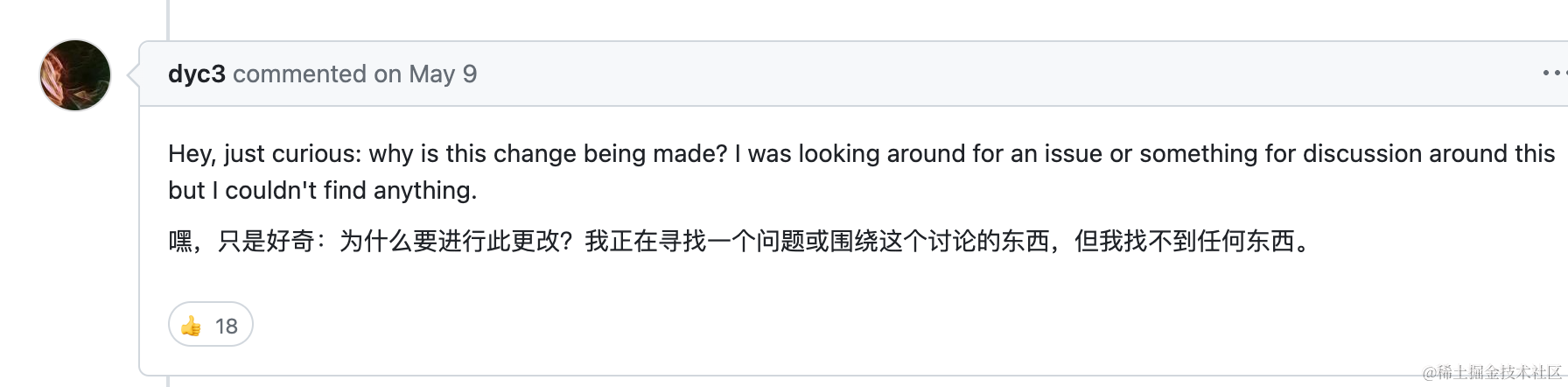The image size is (1568, 387).
Task: Open the dyc3 profile link
Action: (x=196, y=74)
